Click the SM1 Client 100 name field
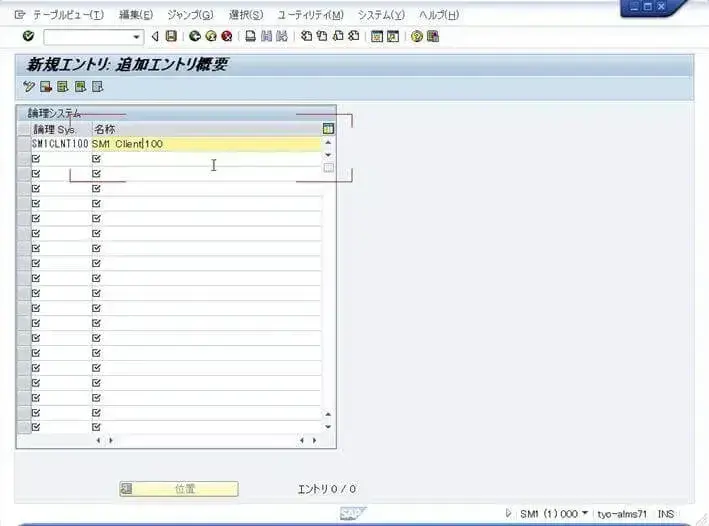 click(x=207, y=144)
